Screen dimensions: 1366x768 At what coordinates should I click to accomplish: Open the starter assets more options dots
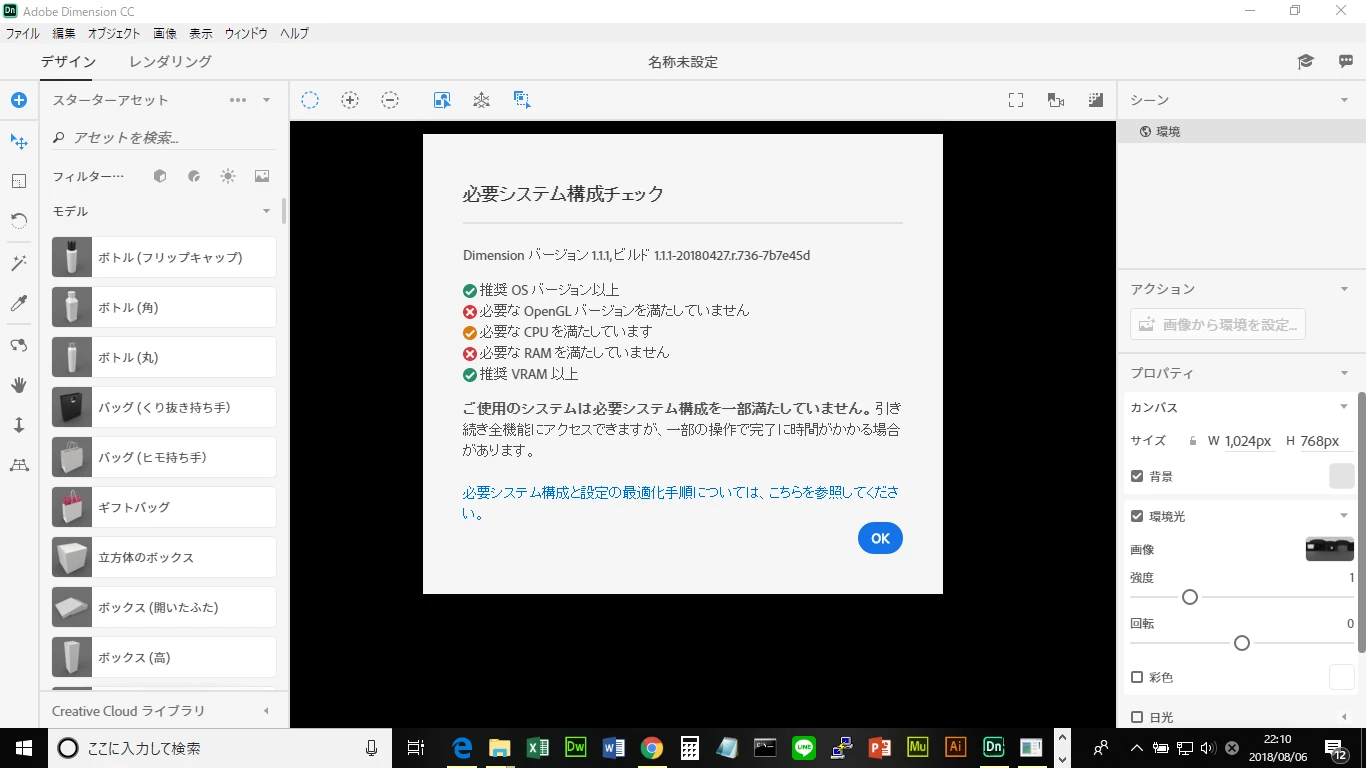tap(237, 100)
